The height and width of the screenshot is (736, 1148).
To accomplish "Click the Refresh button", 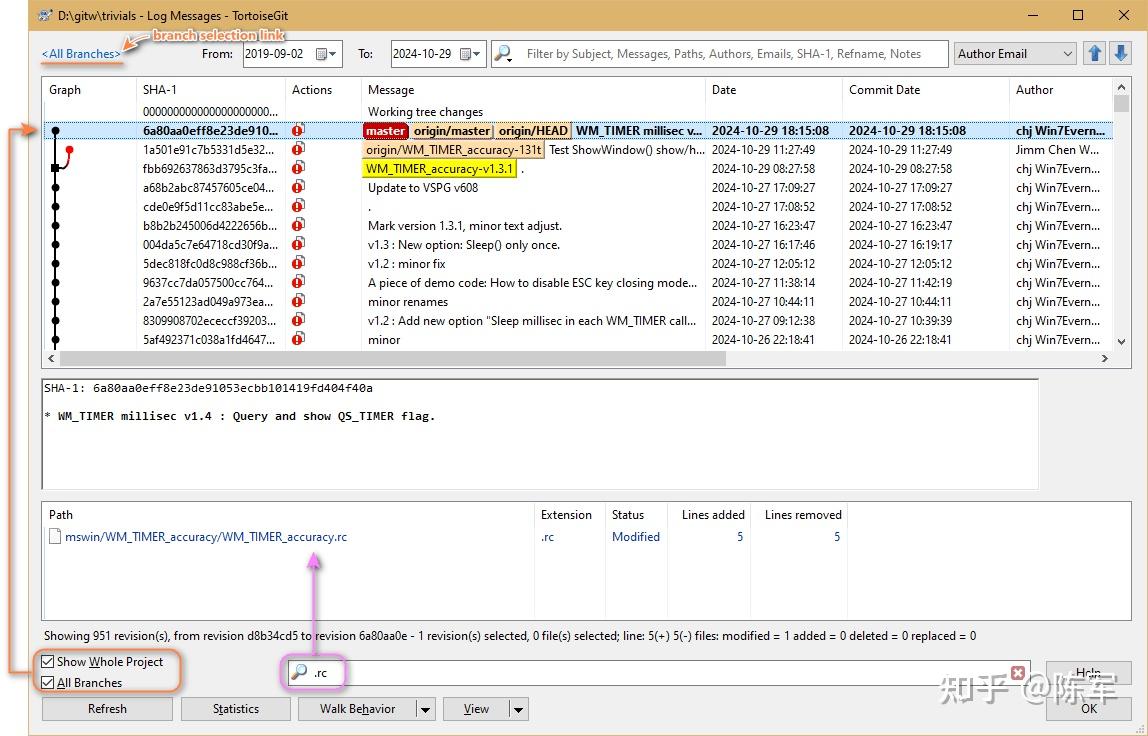I will click(x=107, y=709).
